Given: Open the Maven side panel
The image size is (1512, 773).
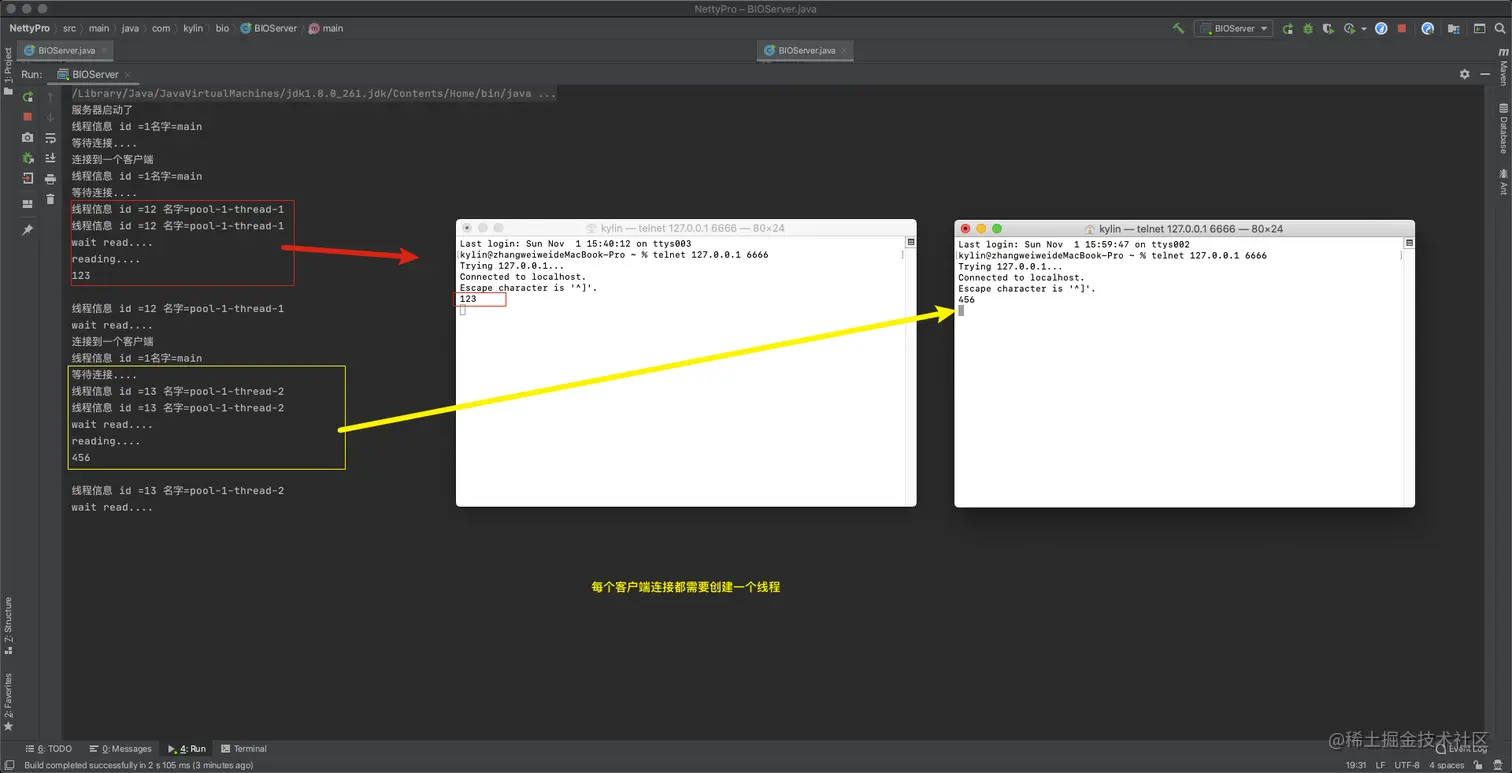Looking at the screenshot, I should 1503,66.
